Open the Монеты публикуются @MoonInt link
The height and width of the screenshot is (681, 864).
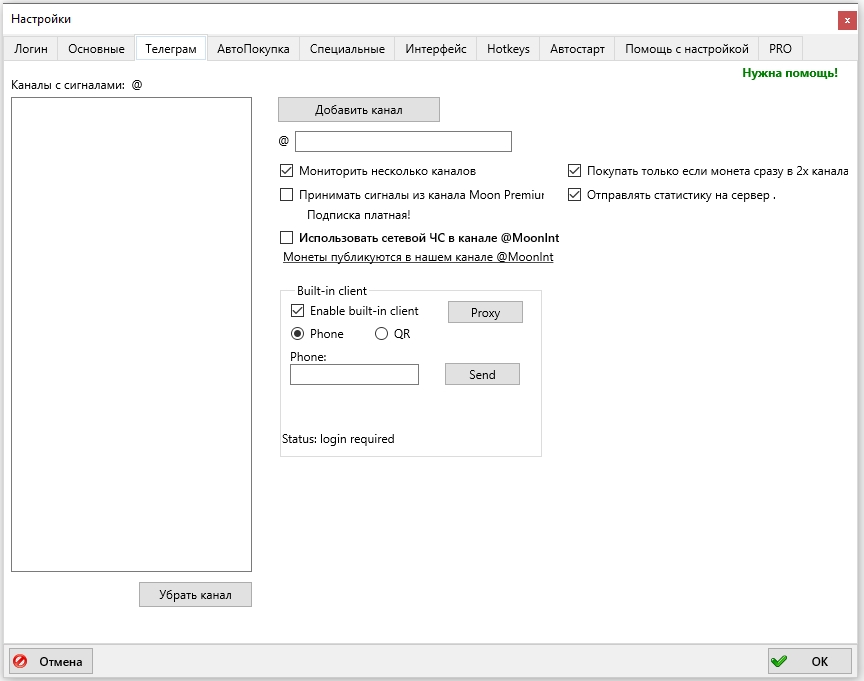pos(418,257)
